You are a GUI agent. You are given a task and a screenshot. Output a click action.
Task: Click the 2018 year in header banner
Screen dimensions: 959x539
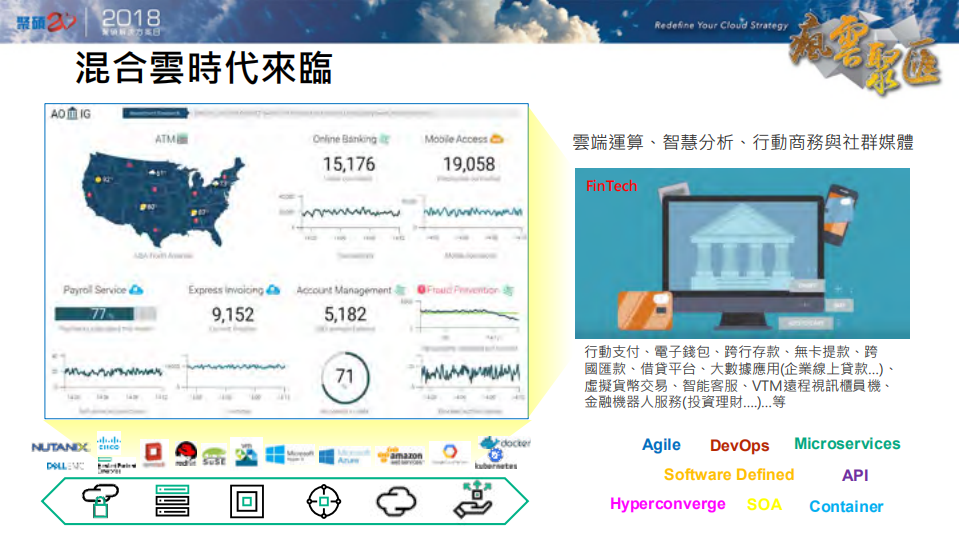(x=131, y=18)
